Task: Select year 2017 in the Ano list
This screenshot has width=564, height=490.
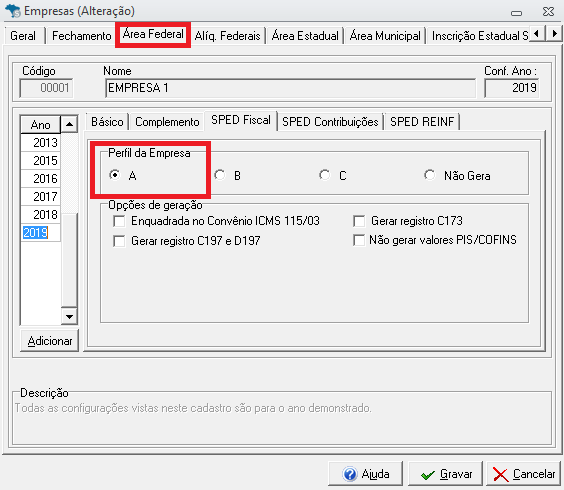Action: tap(41, 196)
